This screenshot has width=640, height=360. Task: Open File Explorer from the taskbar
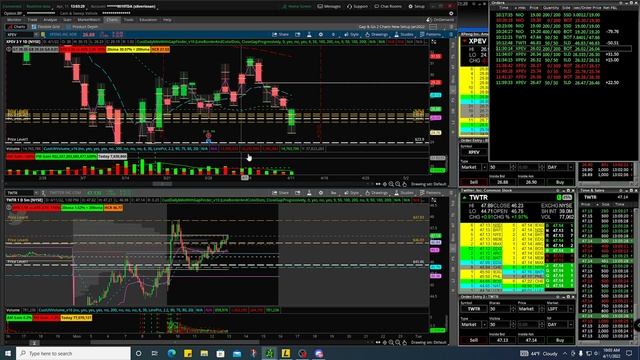[x=204, y=353]
